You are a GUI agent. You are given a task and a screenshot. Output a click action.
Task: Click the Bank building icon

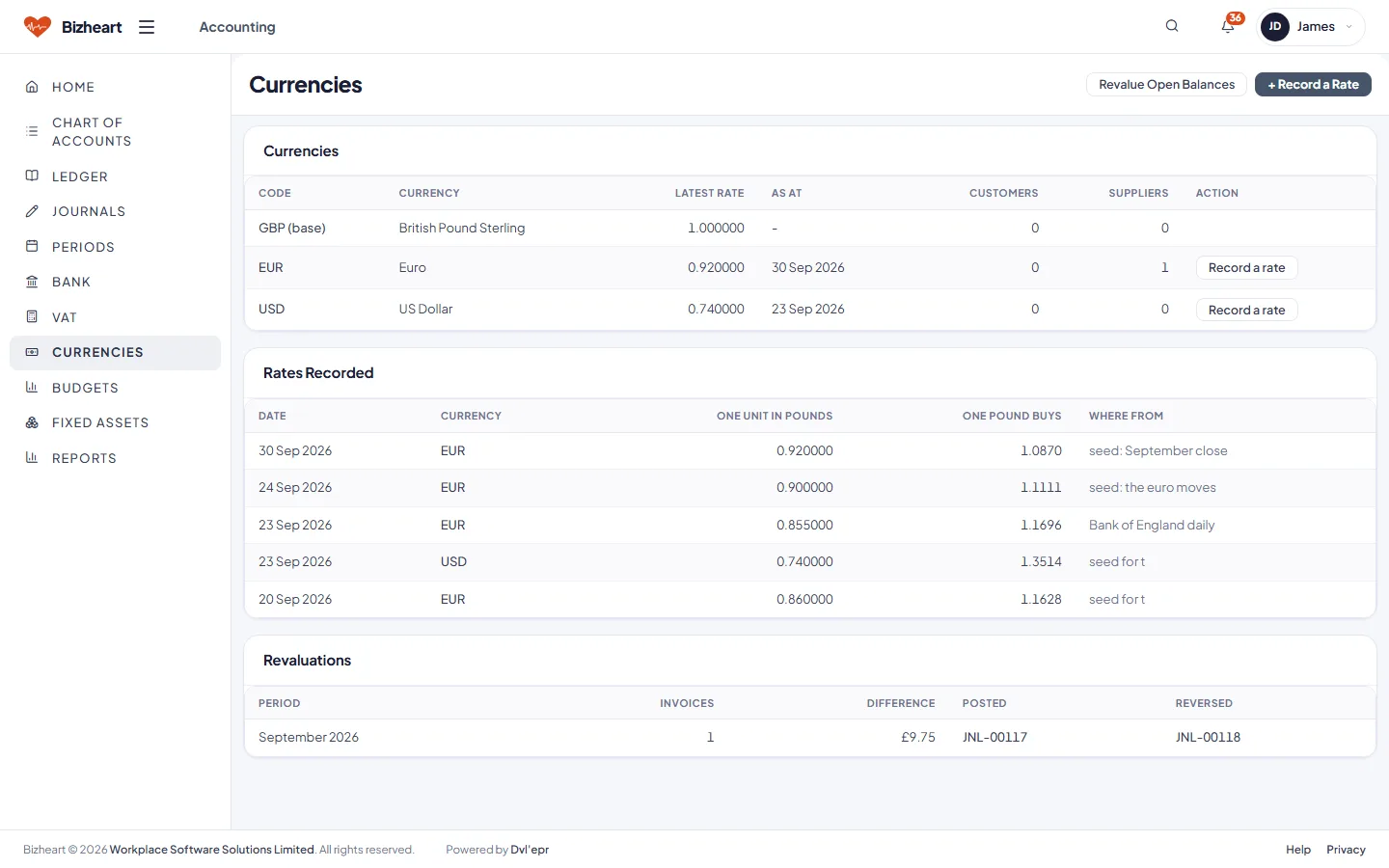click(32, 282)
